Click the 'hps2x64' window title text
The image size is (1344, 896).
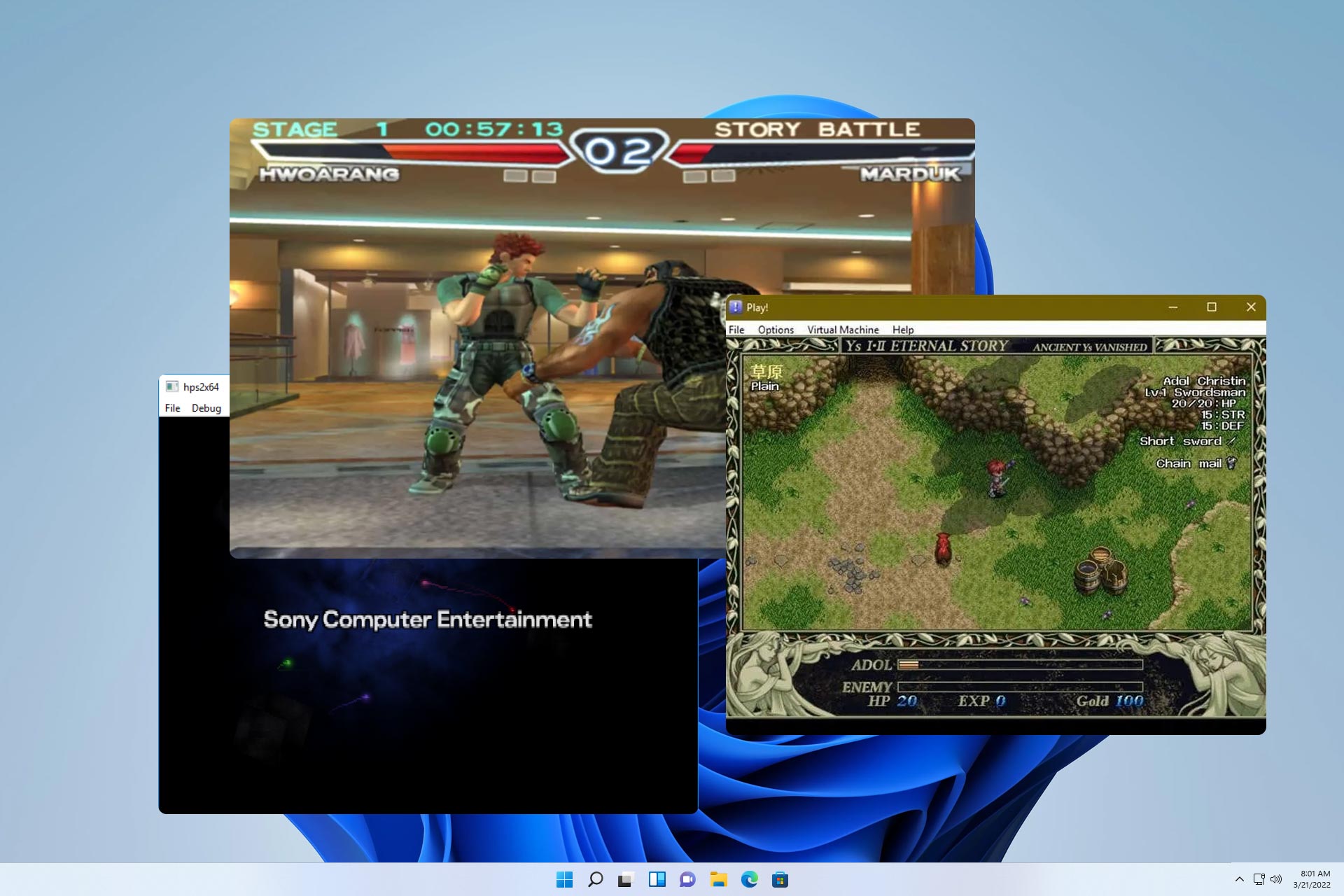coord(201,387)
